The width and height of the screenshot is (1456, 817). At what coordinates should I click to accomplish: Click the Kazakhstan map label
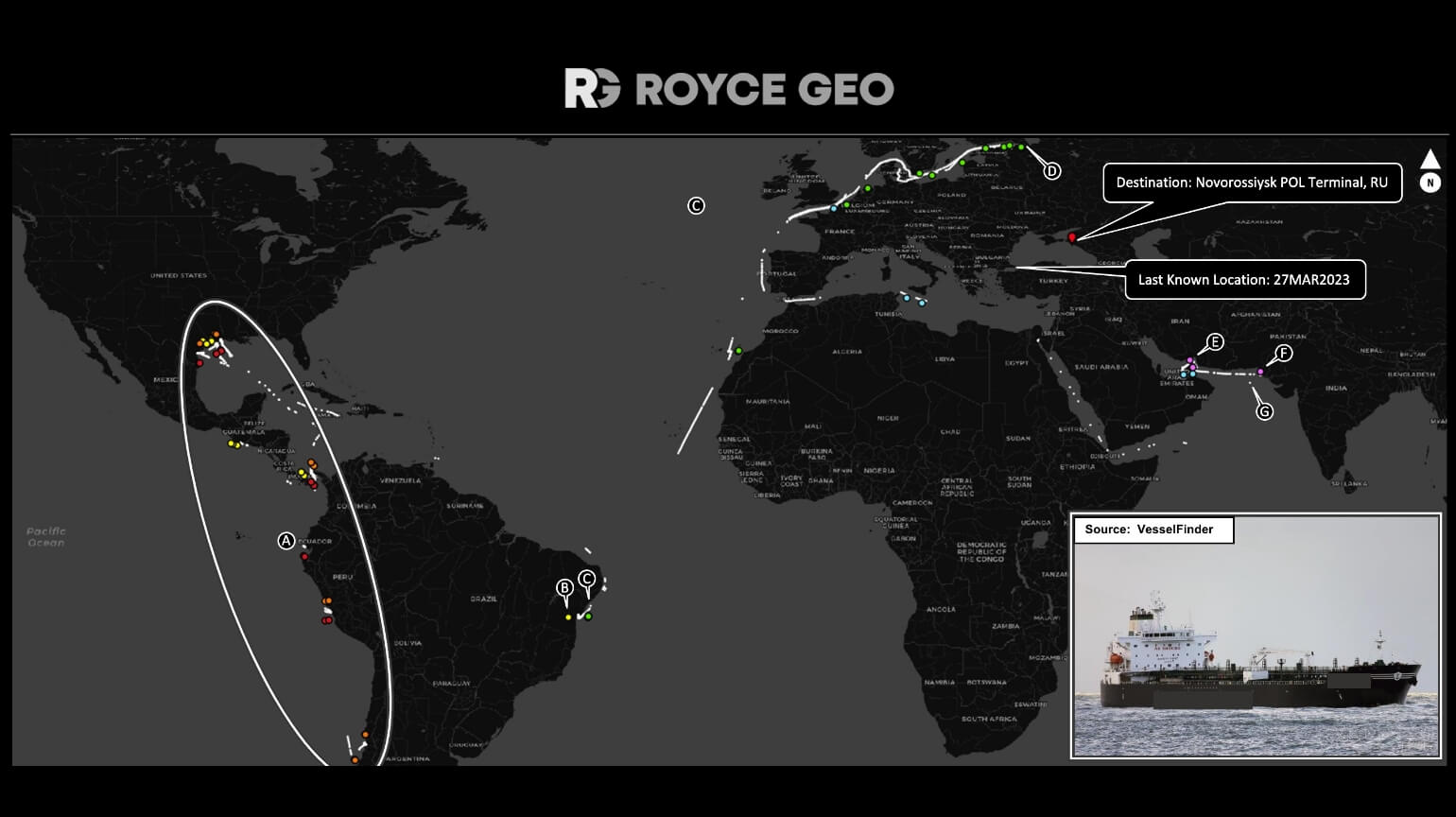[1260, 221]
